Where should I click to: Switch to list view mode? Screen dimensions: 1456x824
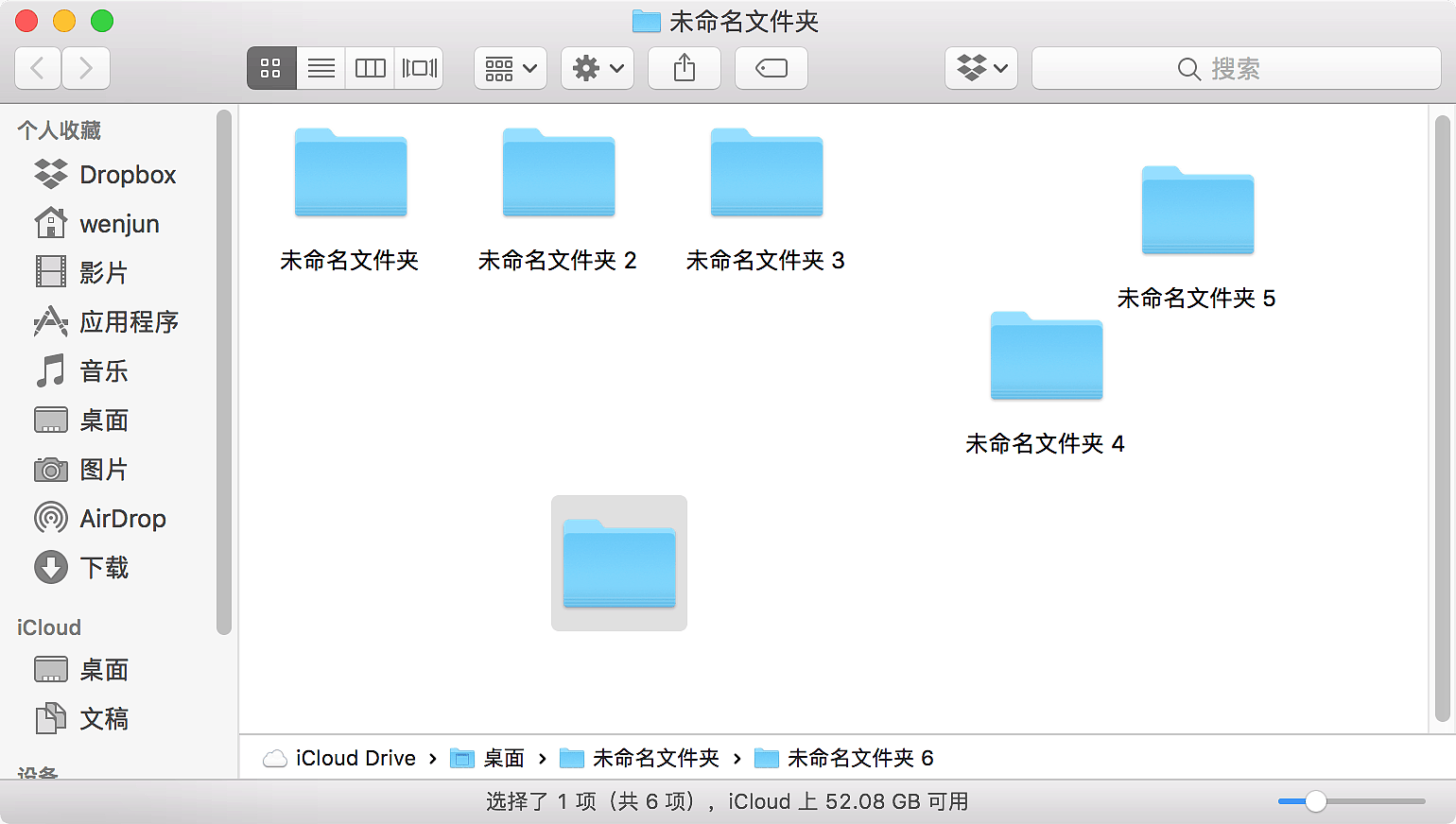[321, 68]
